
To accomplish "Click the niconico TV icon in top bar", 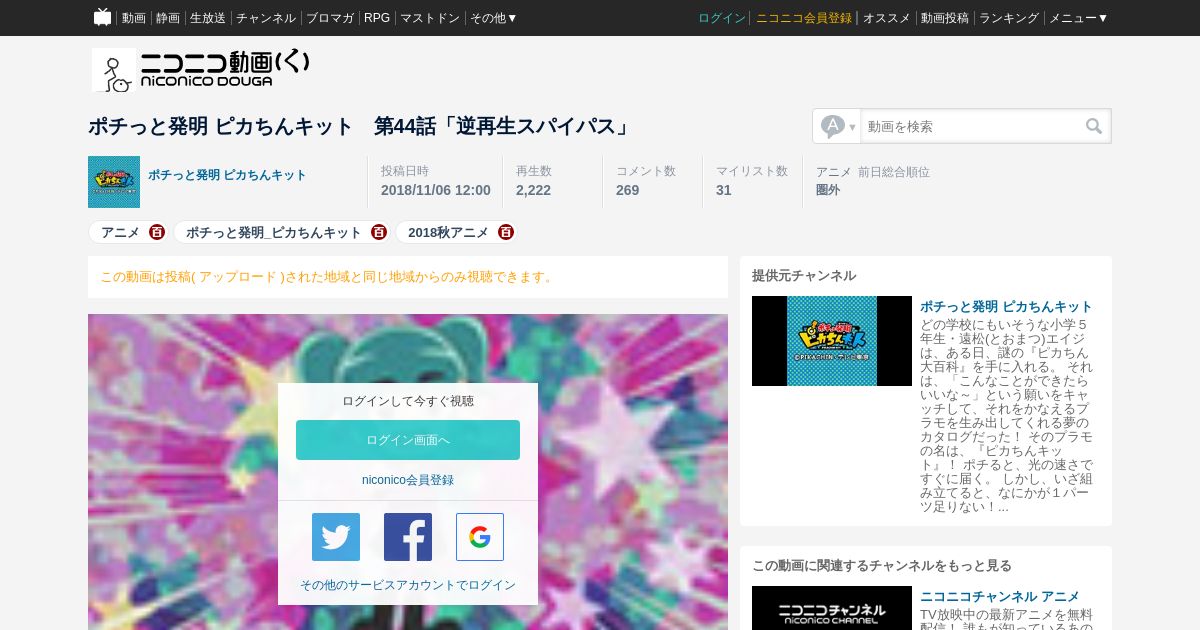I will tap(102, 17).
